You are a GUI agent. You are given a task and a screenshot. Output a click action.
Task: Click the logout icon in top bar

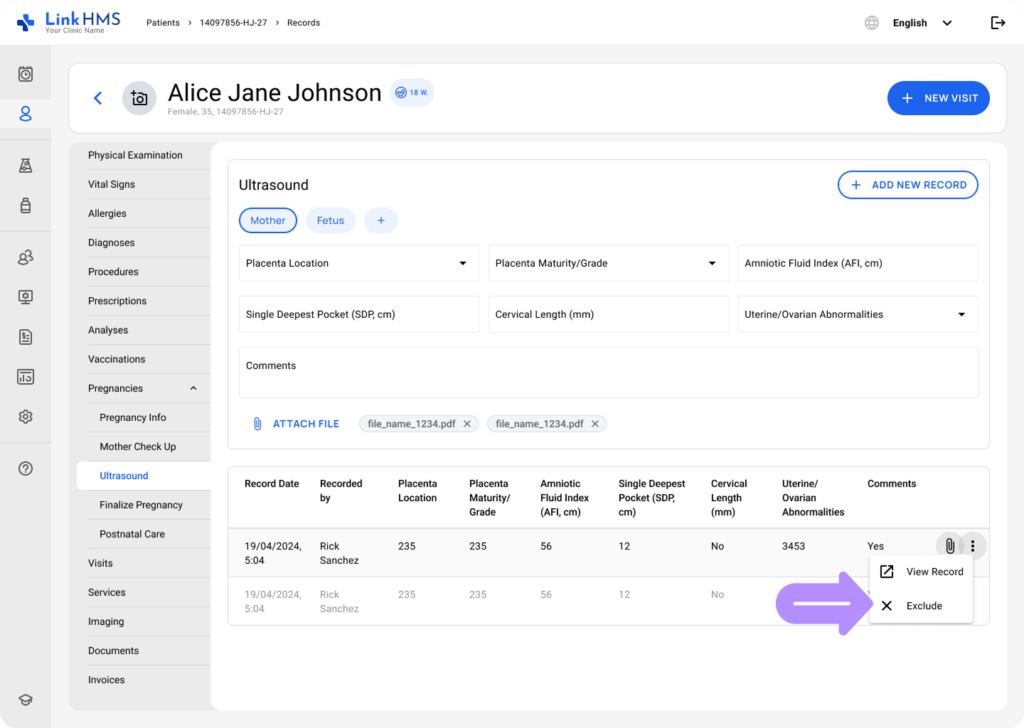click(997, 23)
